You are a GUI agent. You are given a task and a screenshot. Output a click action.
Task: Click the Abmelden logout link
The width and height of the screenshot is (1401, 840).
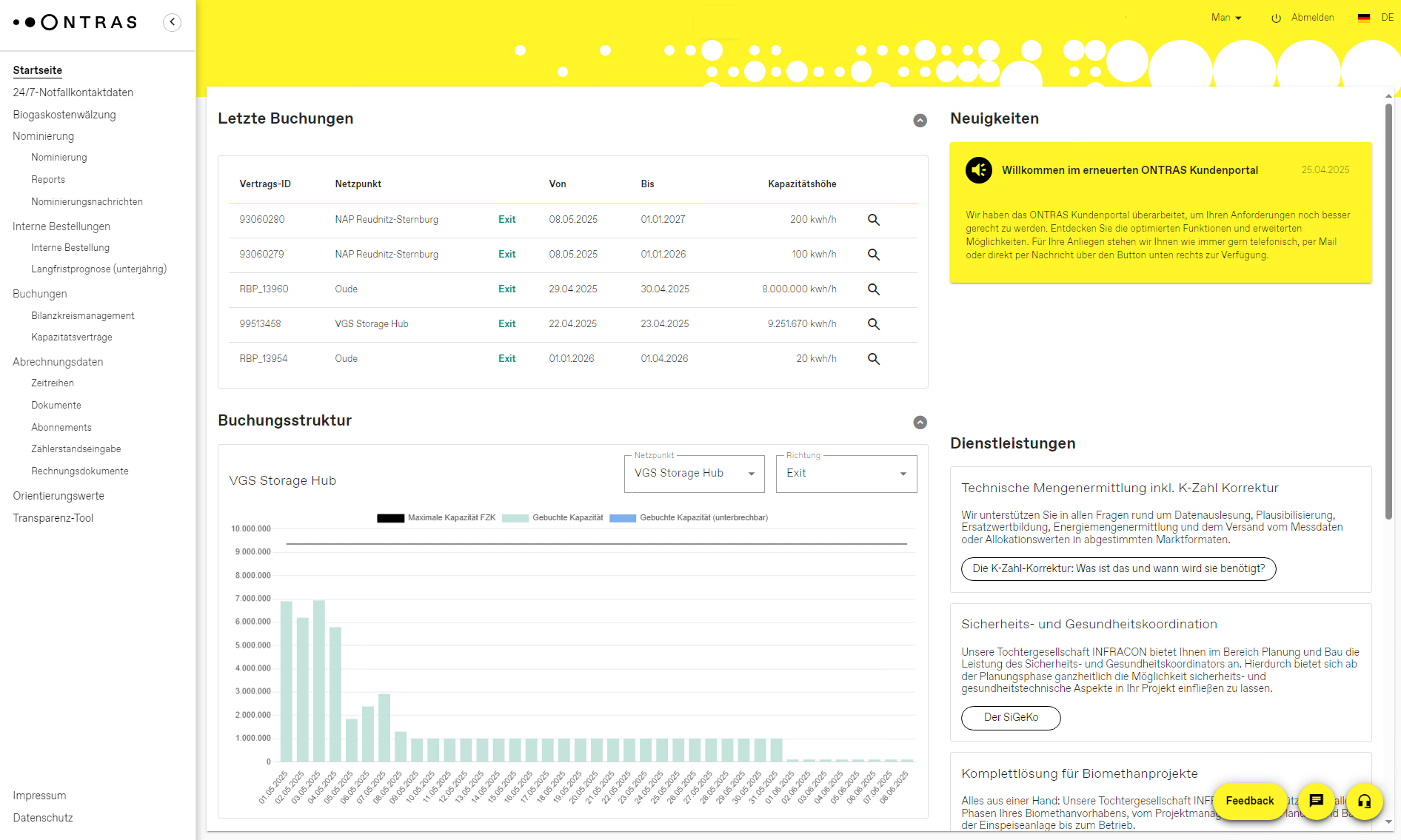click(x=1312, y=18)
